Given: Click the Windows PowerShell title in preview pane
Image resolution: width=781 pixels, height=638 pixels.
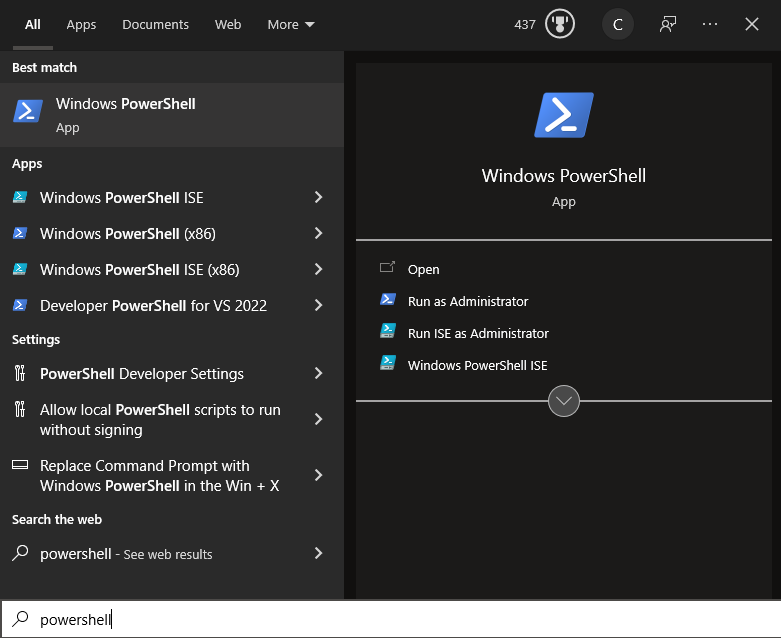Looking at the screenshot, I should coord(564,176).
